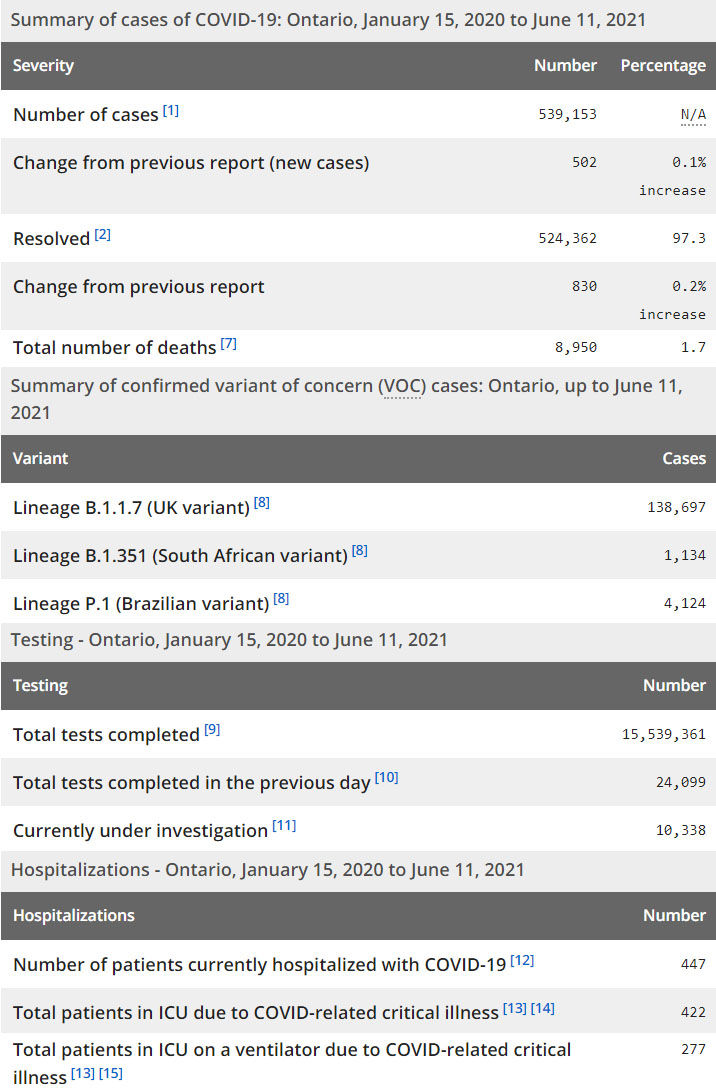Click the underlined VOC abbreviation

pyautogui.click(x=401, y=387)
